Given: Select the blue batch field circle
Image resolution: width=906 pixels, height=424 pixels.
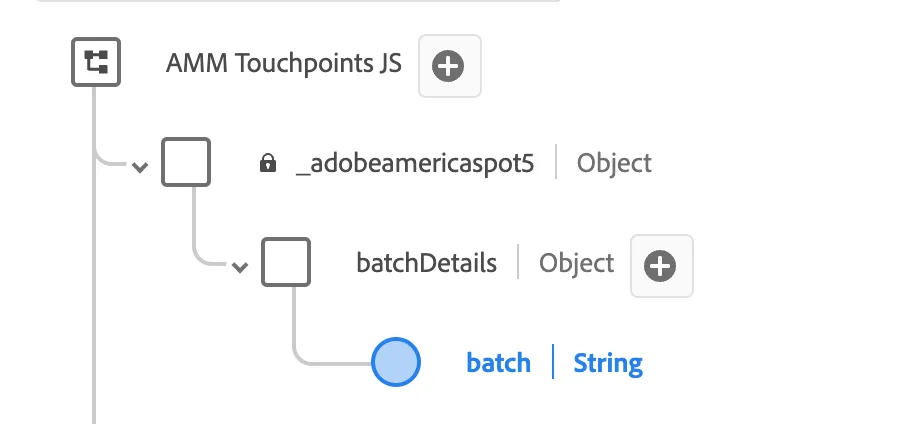Looking at the screenshot, I should coord(396,362).
